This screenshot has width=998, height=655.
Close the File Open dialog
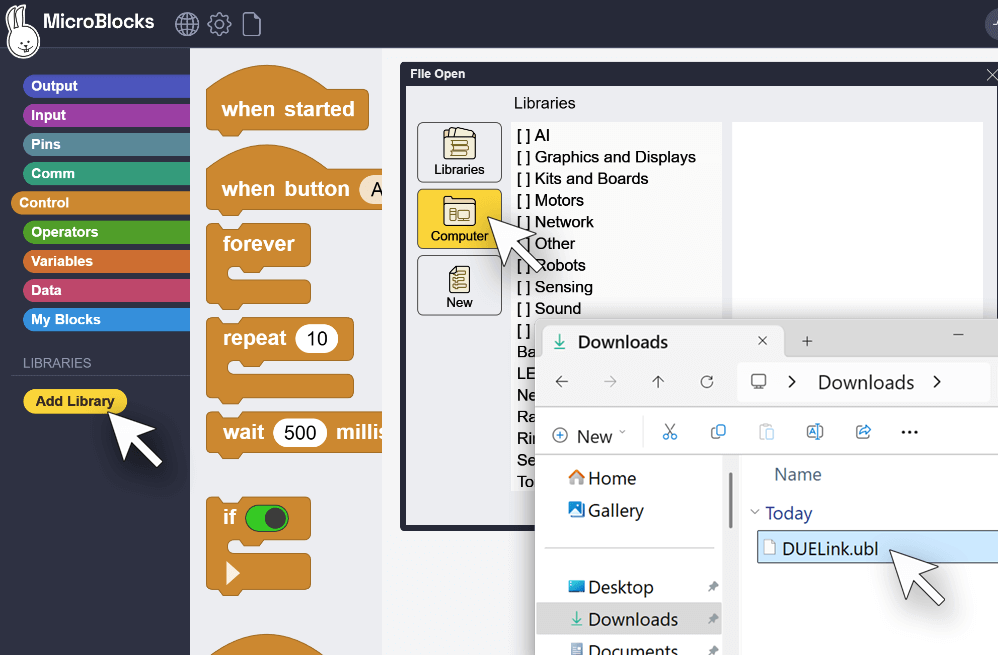(991, 74)
